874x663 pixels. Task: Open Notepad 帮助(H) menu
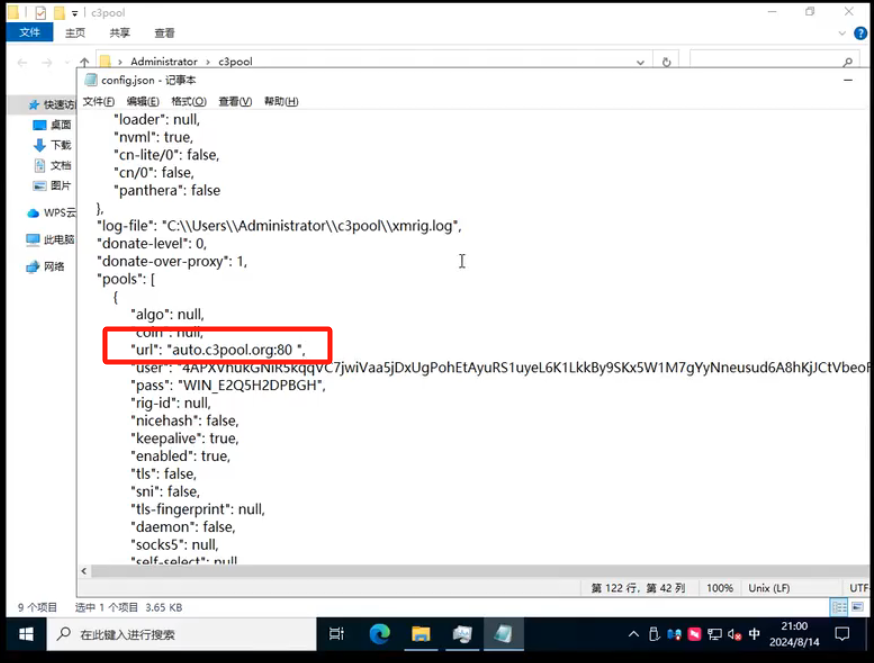[x=281, y=101]
